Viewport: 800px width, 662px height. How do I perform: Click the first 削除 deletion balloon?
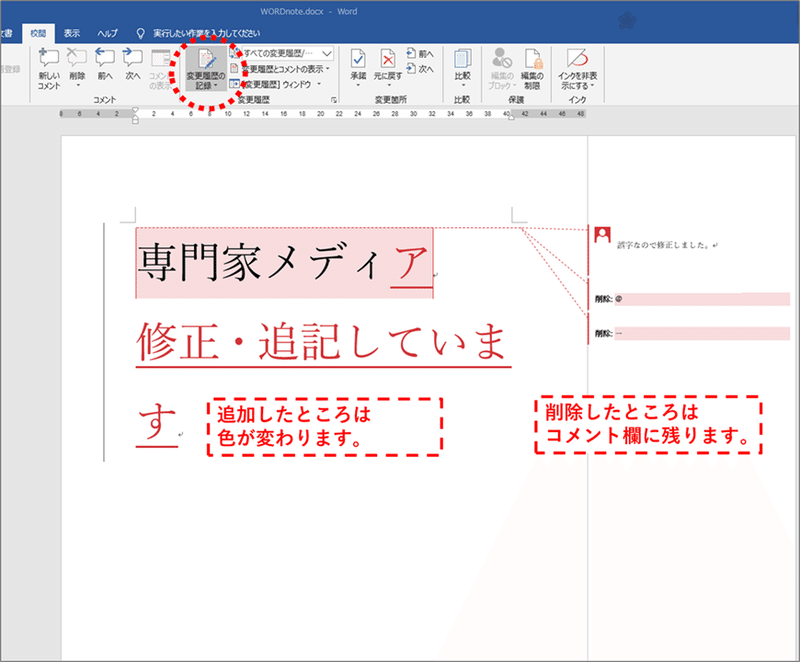point(692,299)
